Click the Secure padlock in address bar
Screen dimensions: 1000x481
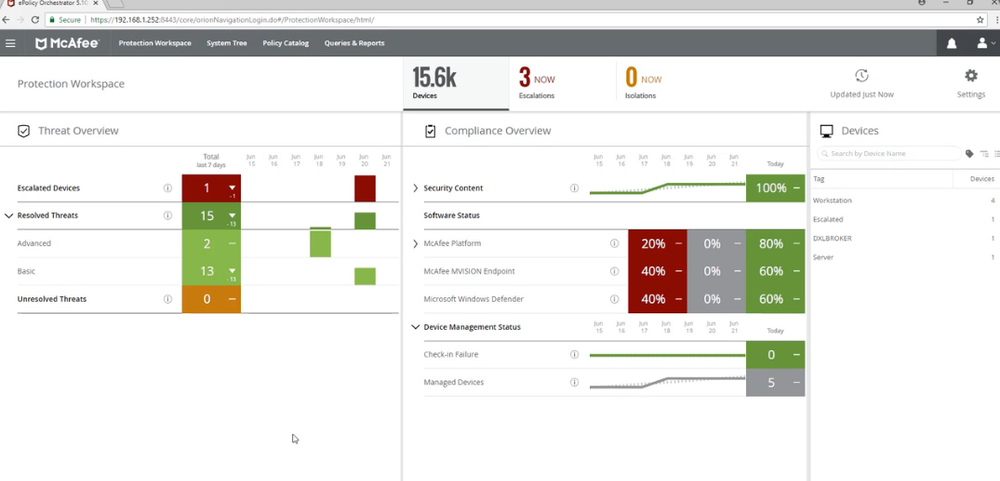[x=52, y=20]
